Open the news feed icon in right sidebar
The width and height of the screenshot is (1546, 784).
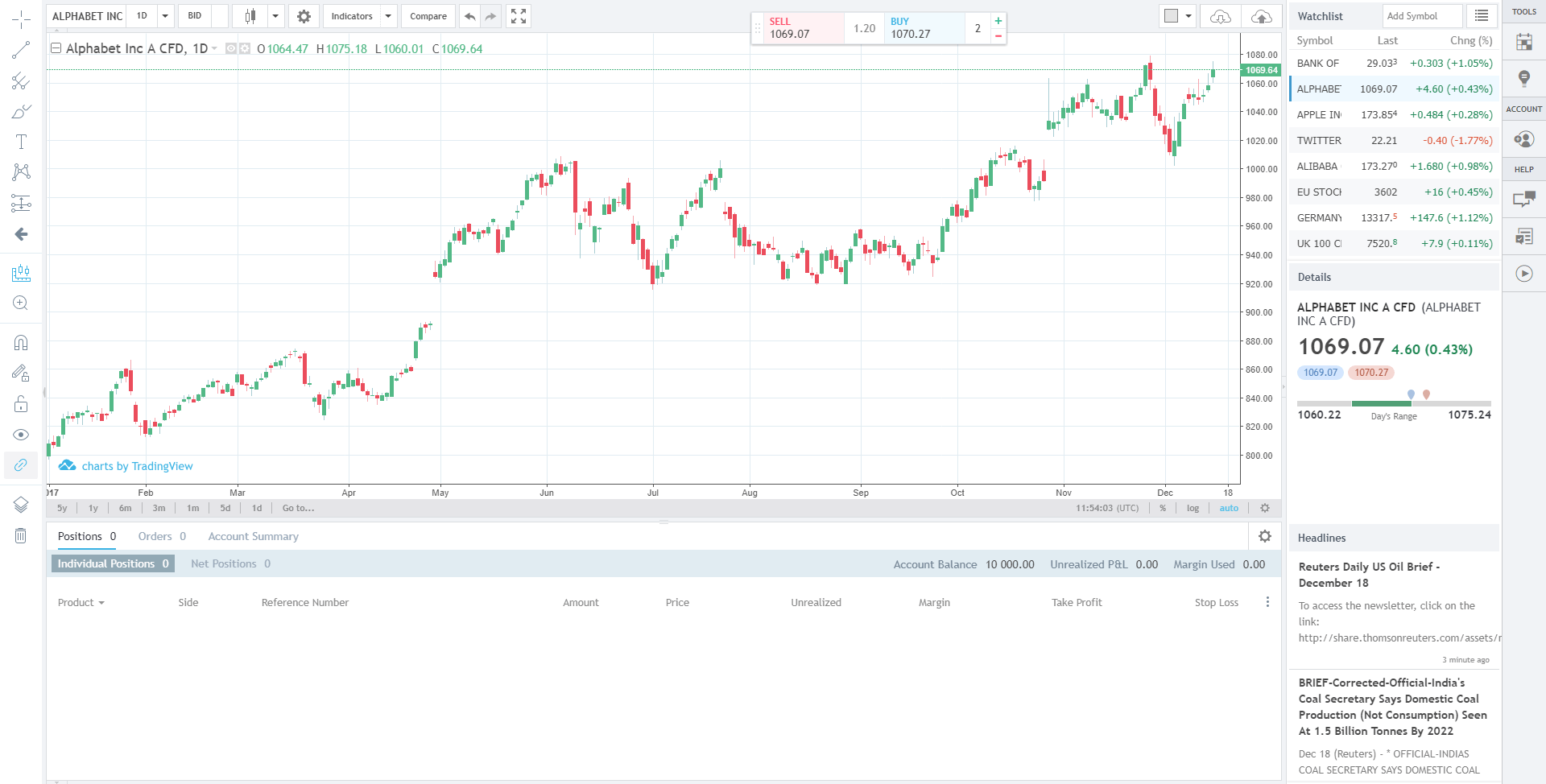pyautogui.click(x=1524, y=236)
